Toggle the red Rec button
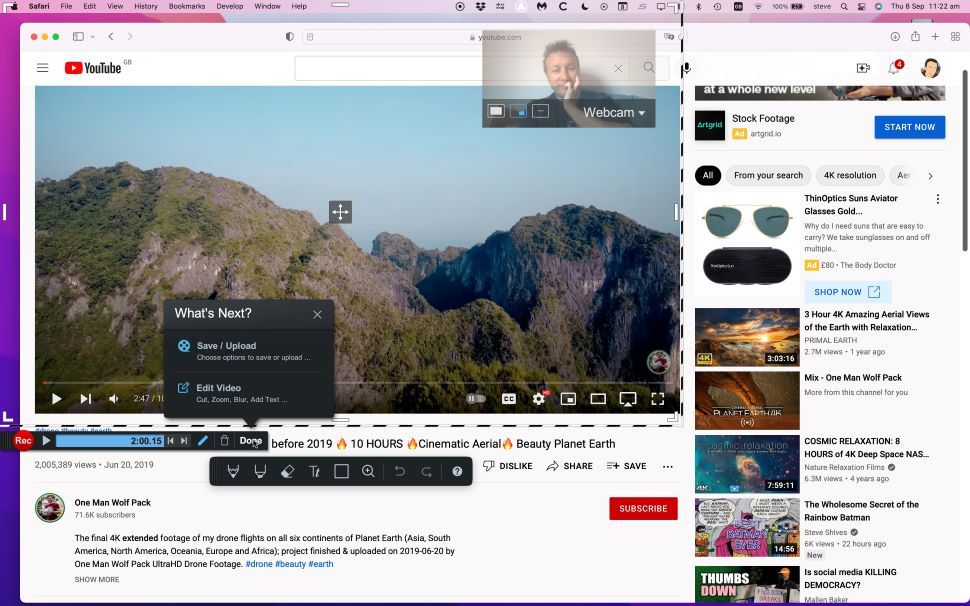Image resolution: width=970 pixels, height=606 pixels. coord(22,440)
